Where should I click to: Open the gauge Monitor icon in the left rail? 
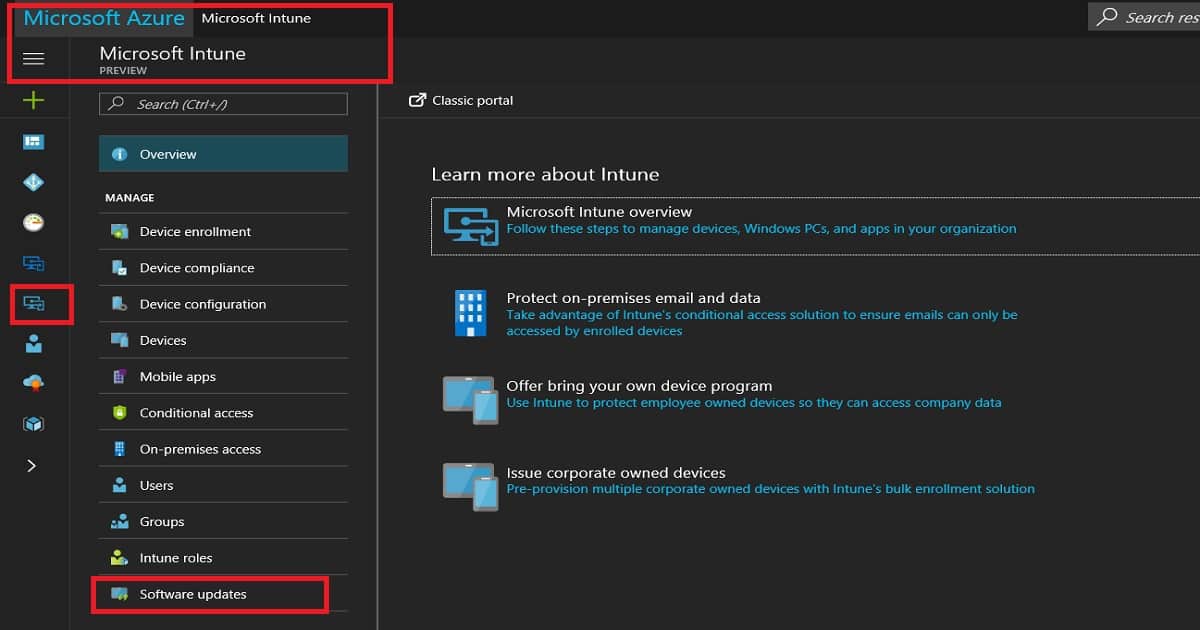pyautogui.click(x=34, y=223)
